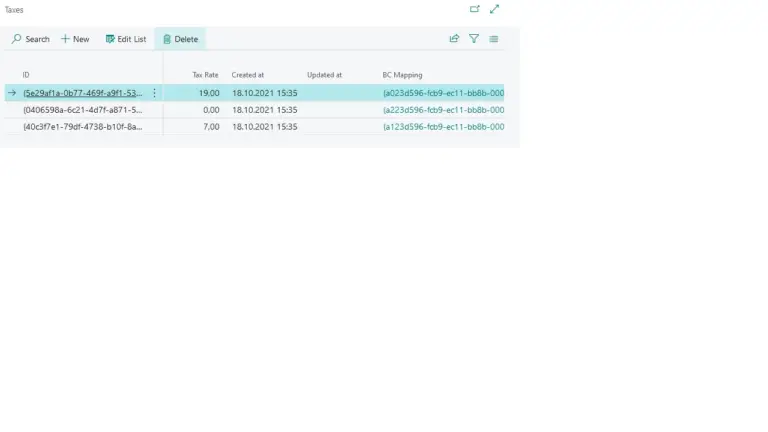Open row menu for 5e29af1a entry
This screenshot has width=768, height=432.
pos(154,93)
